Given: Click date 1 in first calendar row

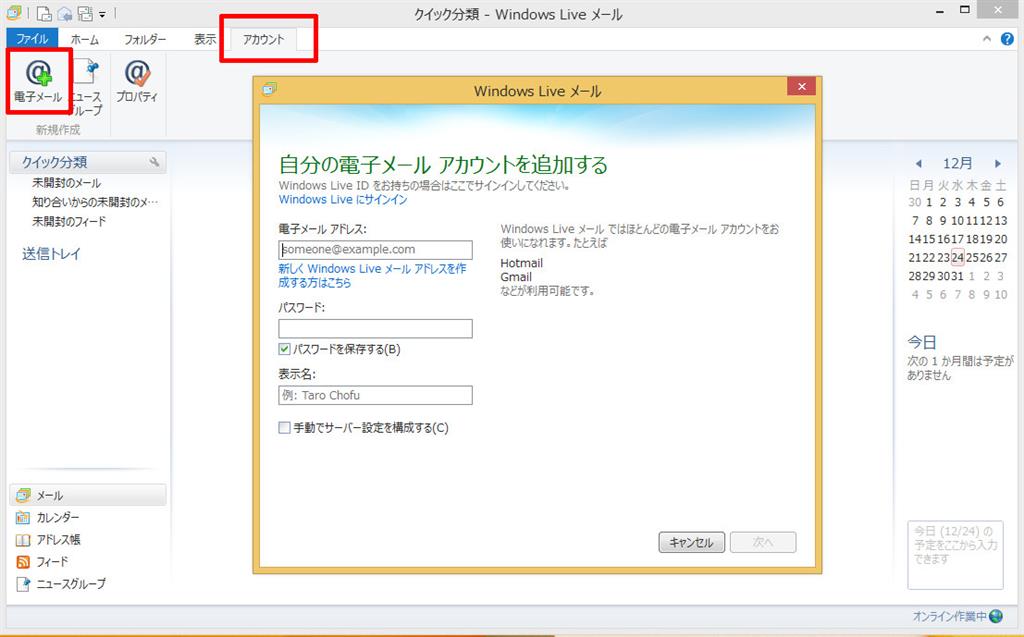Looking at the screenshot, I should pyautogui.click(x=929, y=202).
